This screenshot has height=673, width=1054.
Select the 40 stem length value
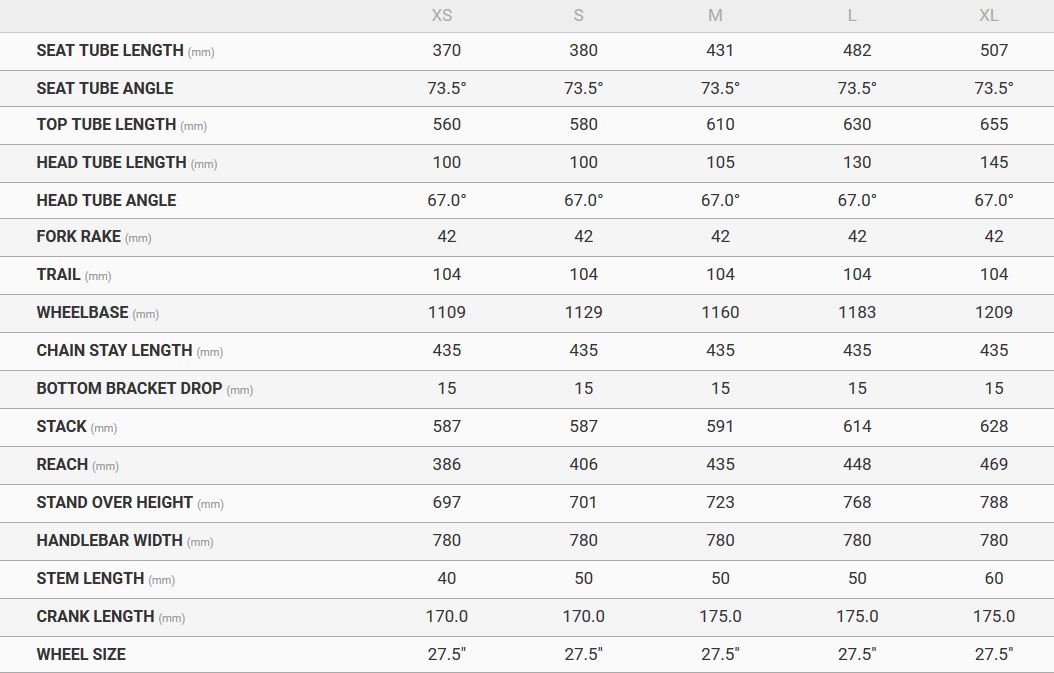[447, 578]
